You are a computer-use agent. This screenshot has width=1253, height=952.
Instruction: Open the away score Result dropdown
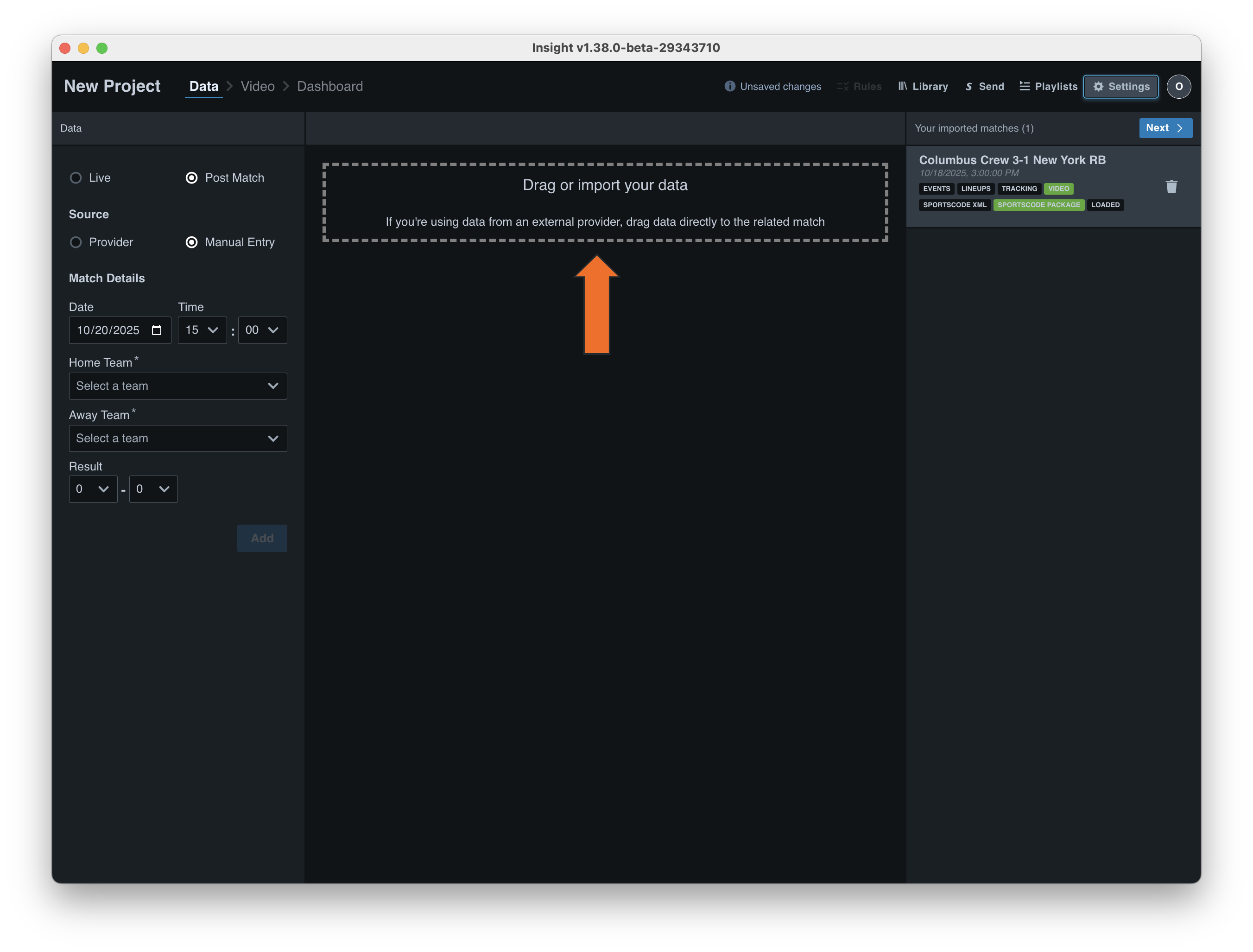(x=153, y=489)
